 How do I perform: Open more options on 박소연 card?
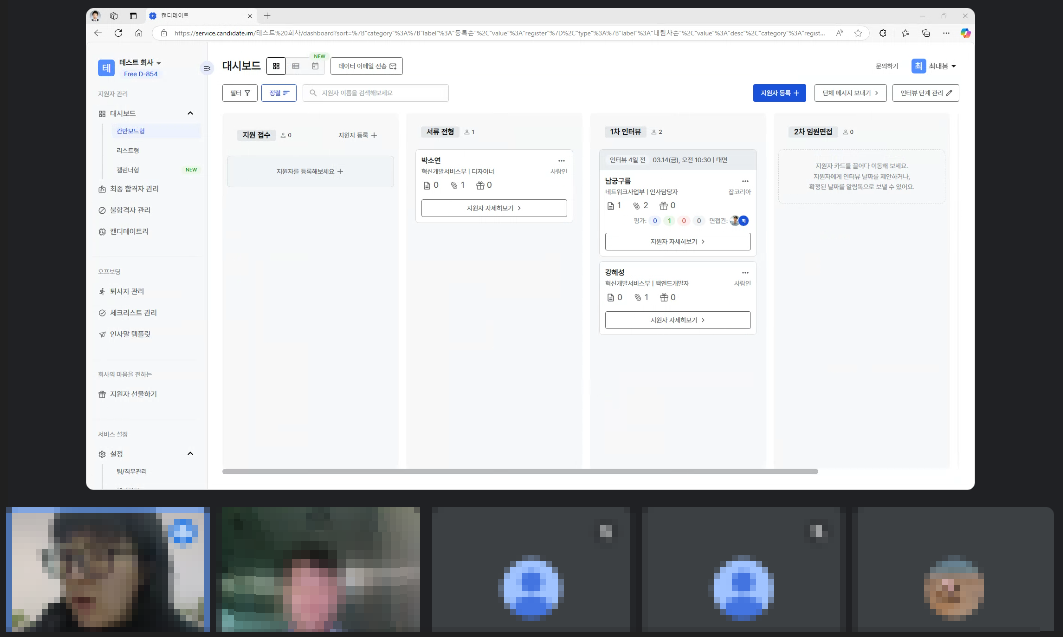coord(561,161)
